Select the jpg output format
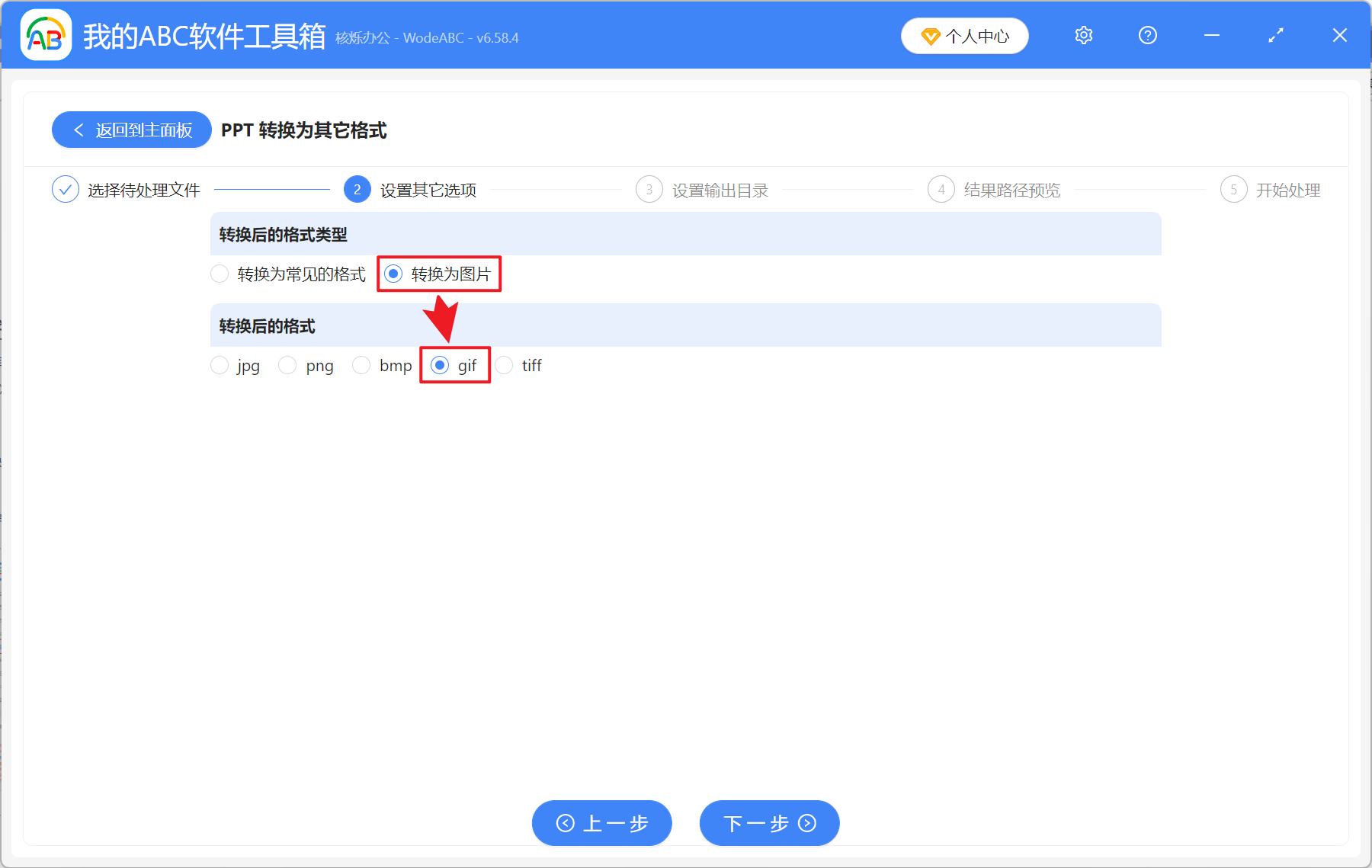This screenshot has width=1372, height=868. pos(220,365)
